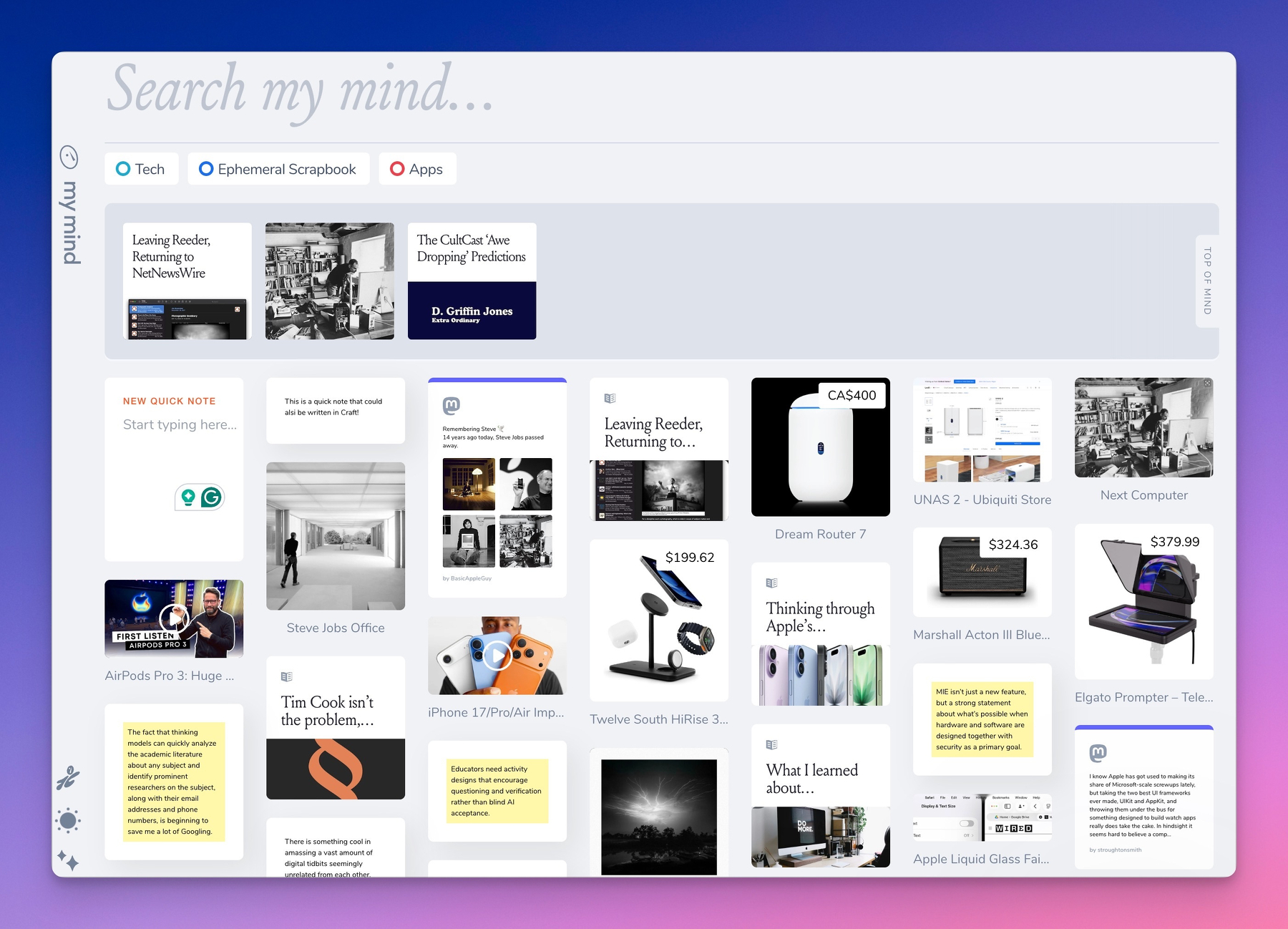Open 'Leaving Reeder' card in Top of Mind

click(x=187, y=281)
